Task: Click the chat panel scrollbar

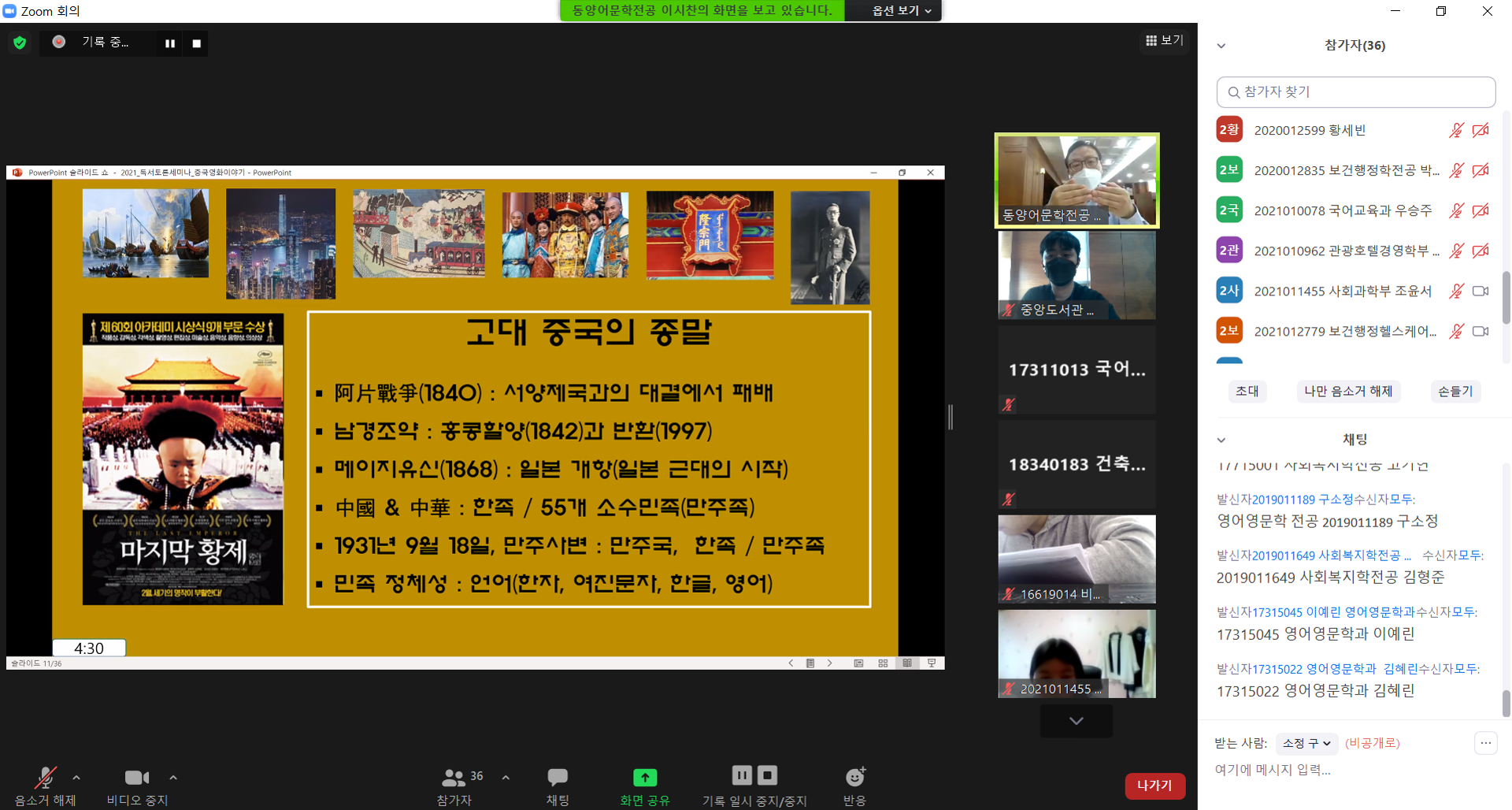Action: click(x=1506, y=704)
